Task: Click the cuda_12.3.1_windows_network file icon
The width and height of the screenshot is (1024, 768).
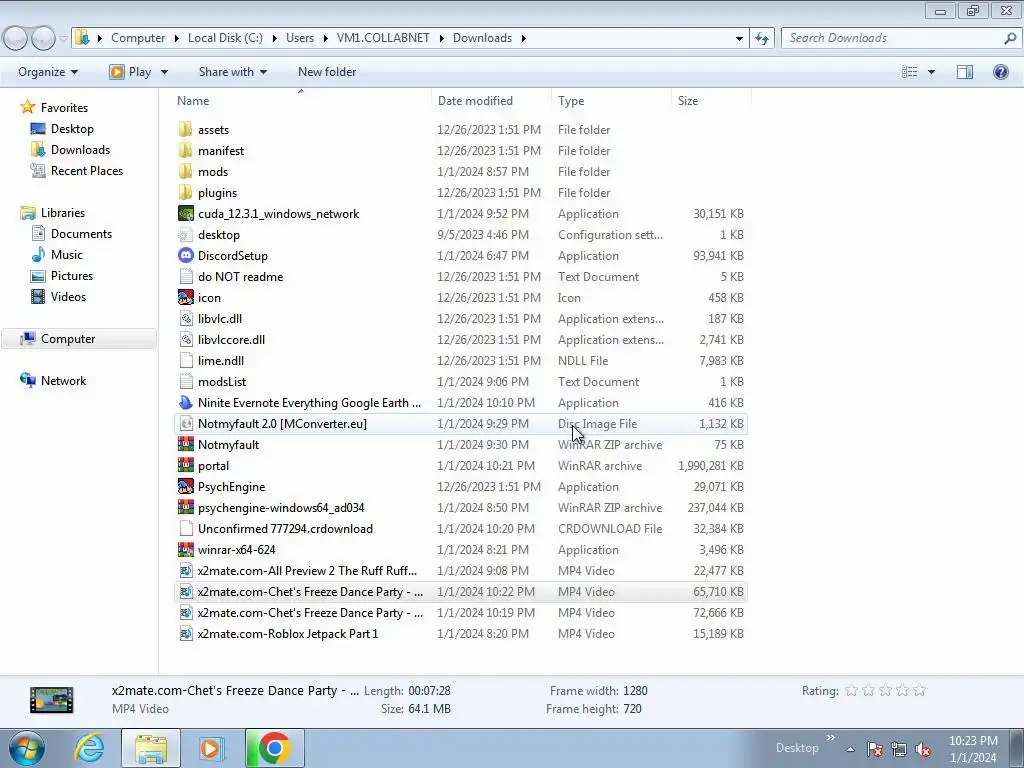Action: pyautogui.click(x=185, y=214)
